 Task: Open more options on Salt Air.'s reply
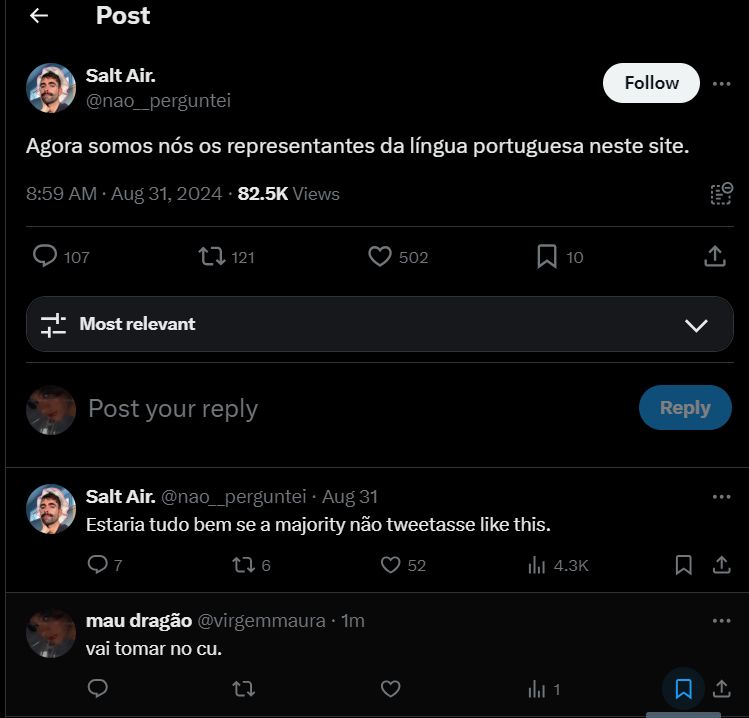point(721,497)
